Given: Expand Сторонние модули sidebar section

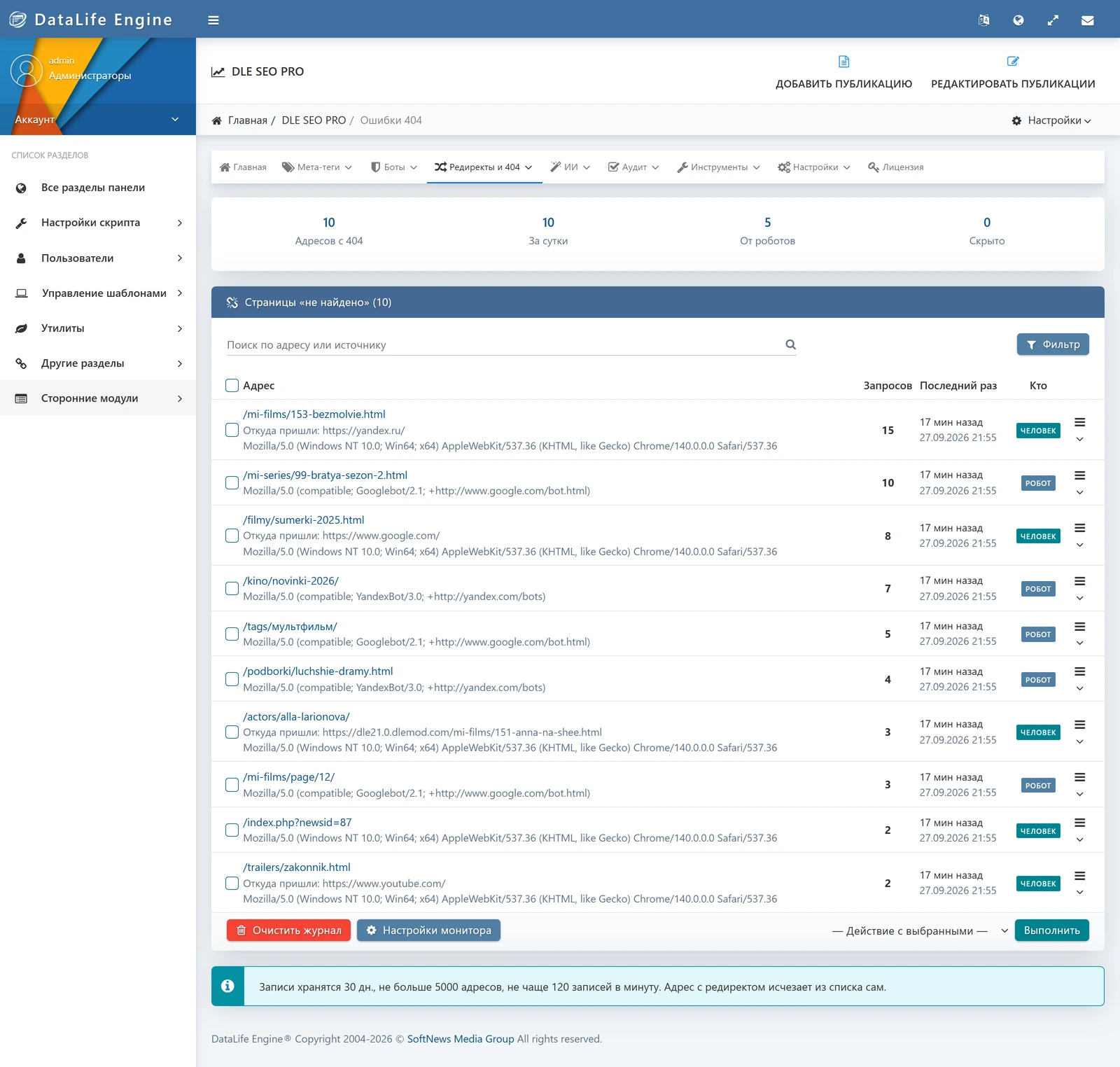Looking at the screenshot, I should coord(98,398).
